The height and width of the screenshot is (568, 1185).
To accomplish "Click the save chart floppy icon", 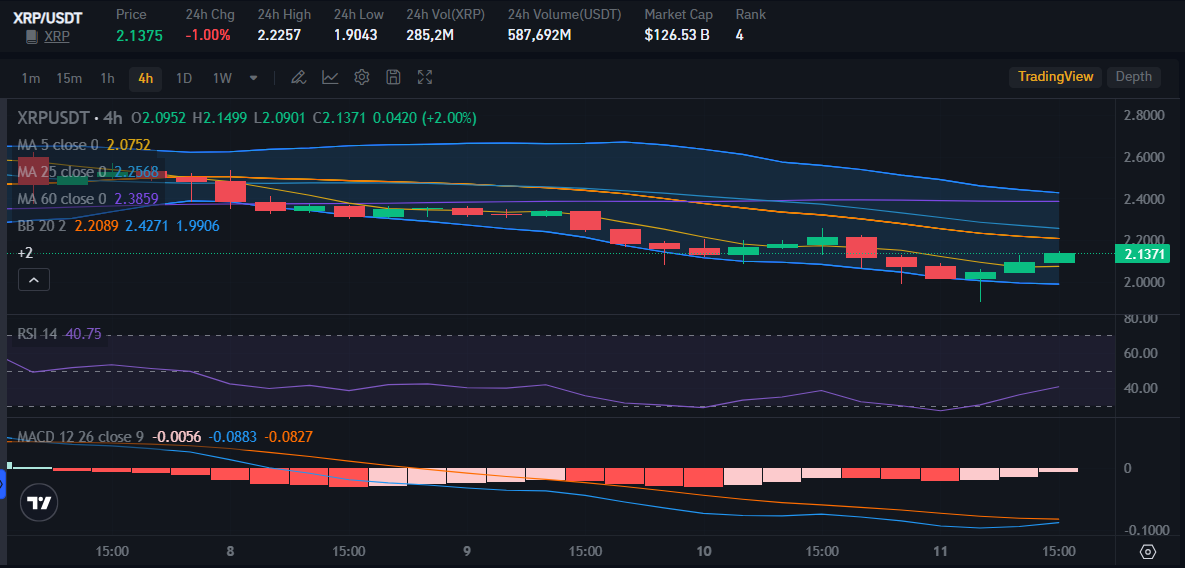I will (393, 77).
